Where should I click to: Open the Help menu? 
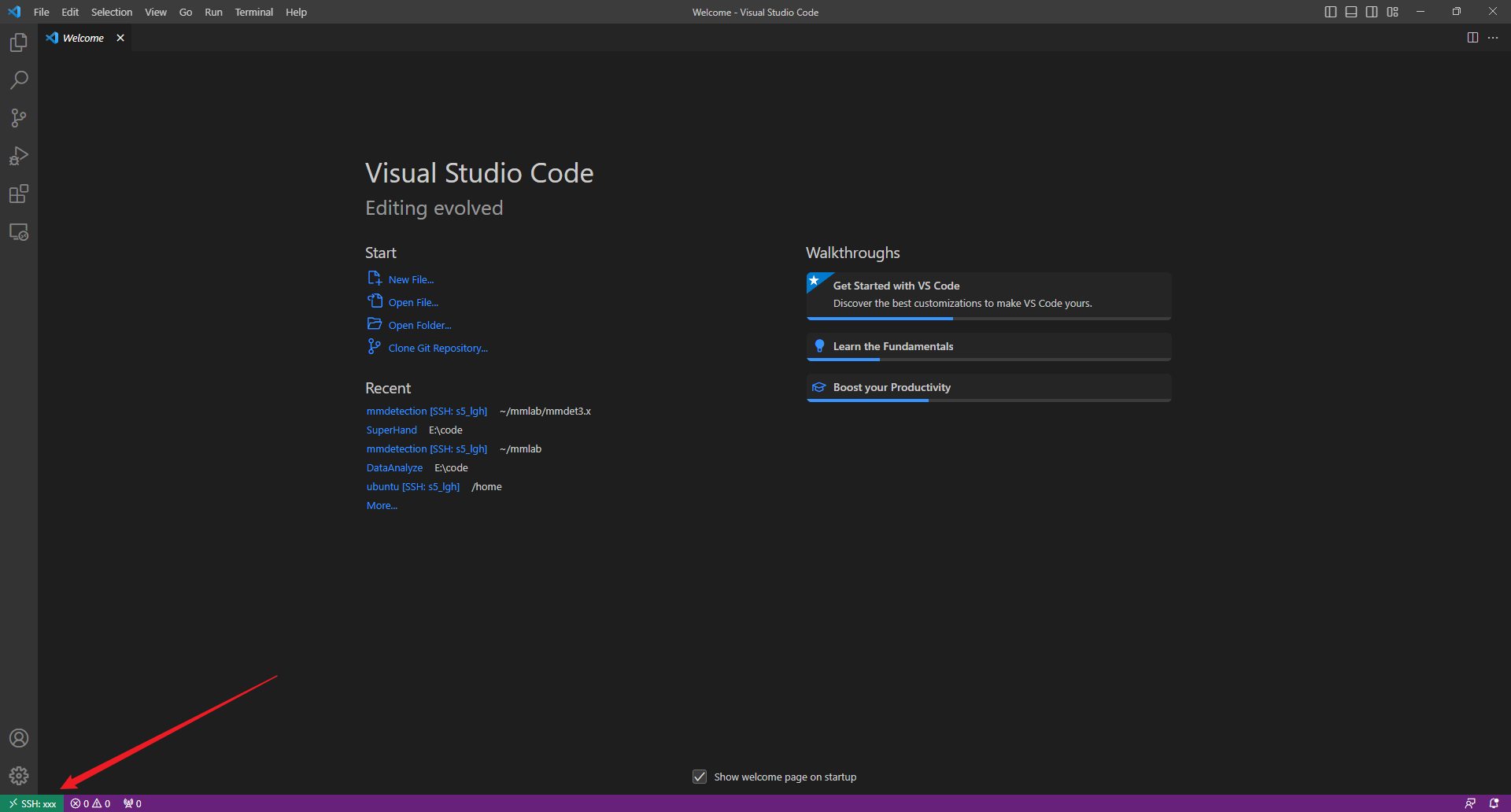coord(297,12)
